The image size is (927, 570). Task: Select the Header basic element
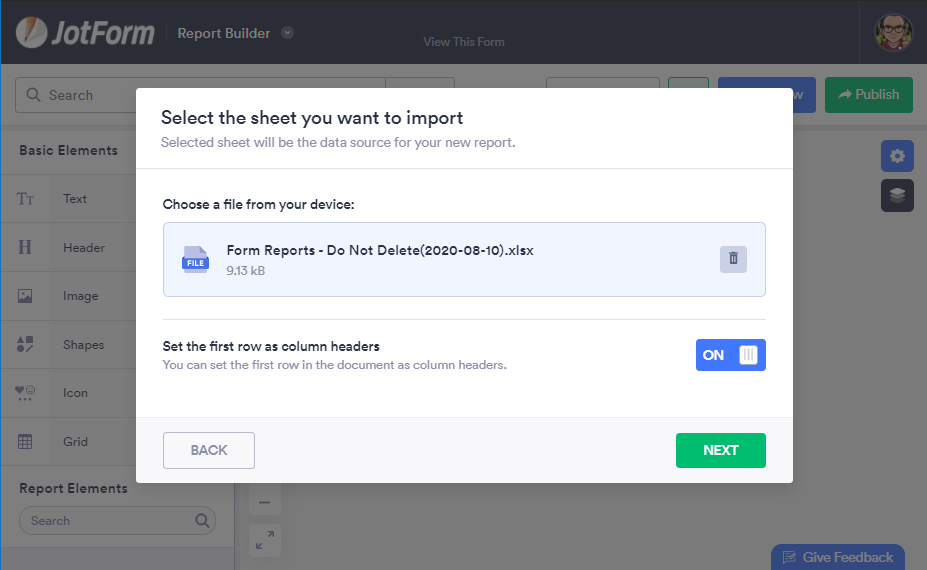pyautogui.click(x=83, y=248)
